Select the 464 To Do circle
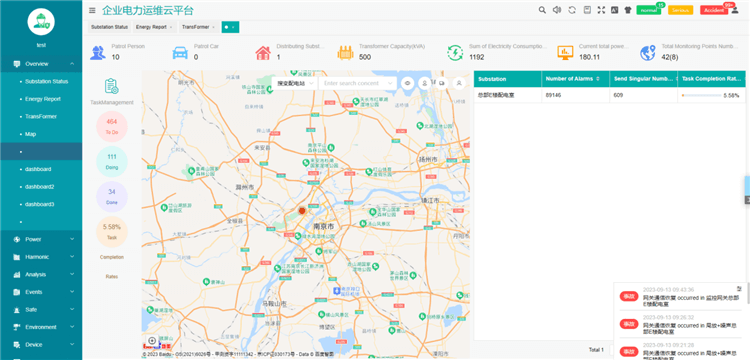Viewport: 750px width, 360px height. (x=111, y=127)
